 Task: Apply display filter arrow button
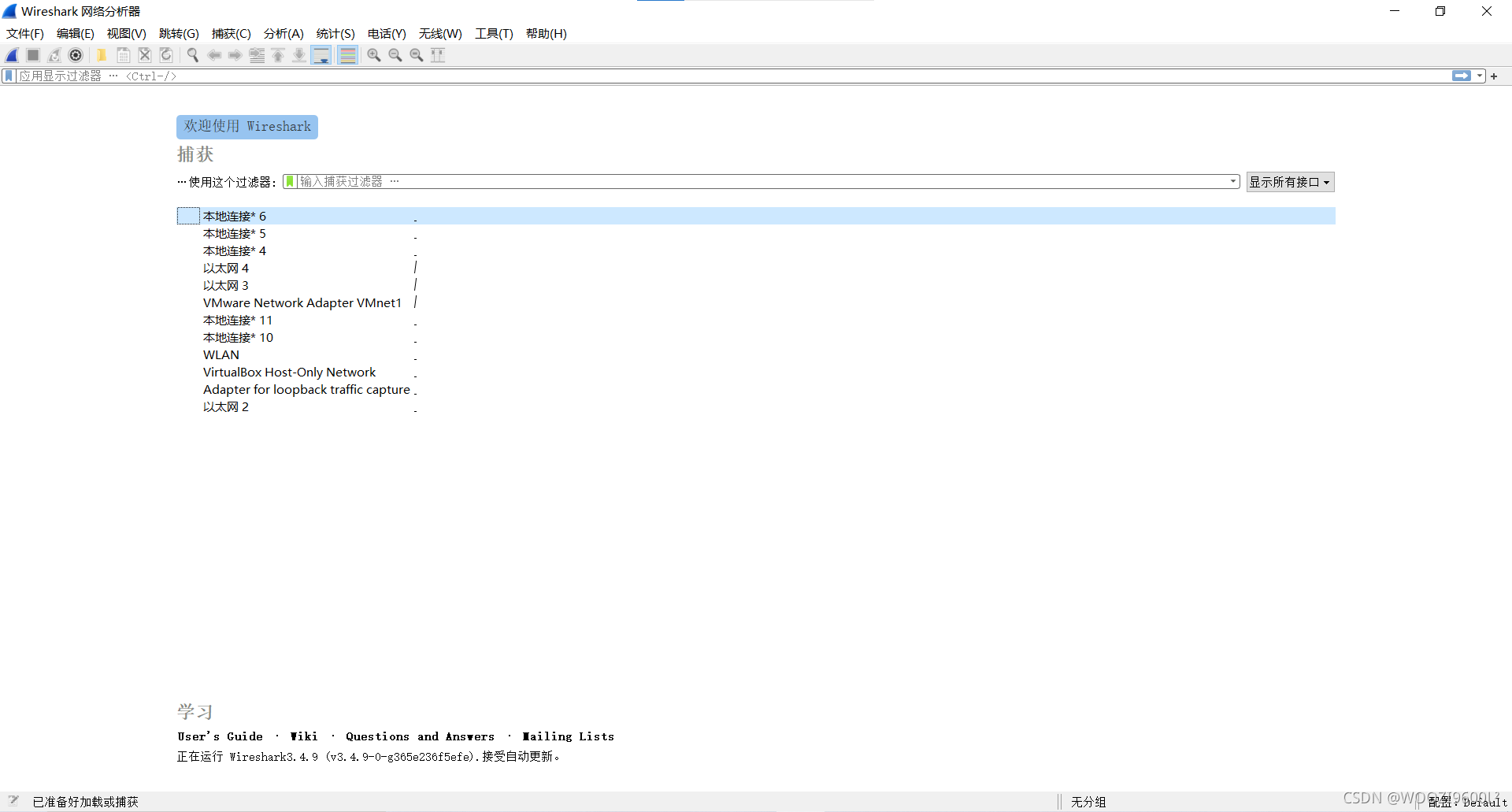click(1462, 76)
